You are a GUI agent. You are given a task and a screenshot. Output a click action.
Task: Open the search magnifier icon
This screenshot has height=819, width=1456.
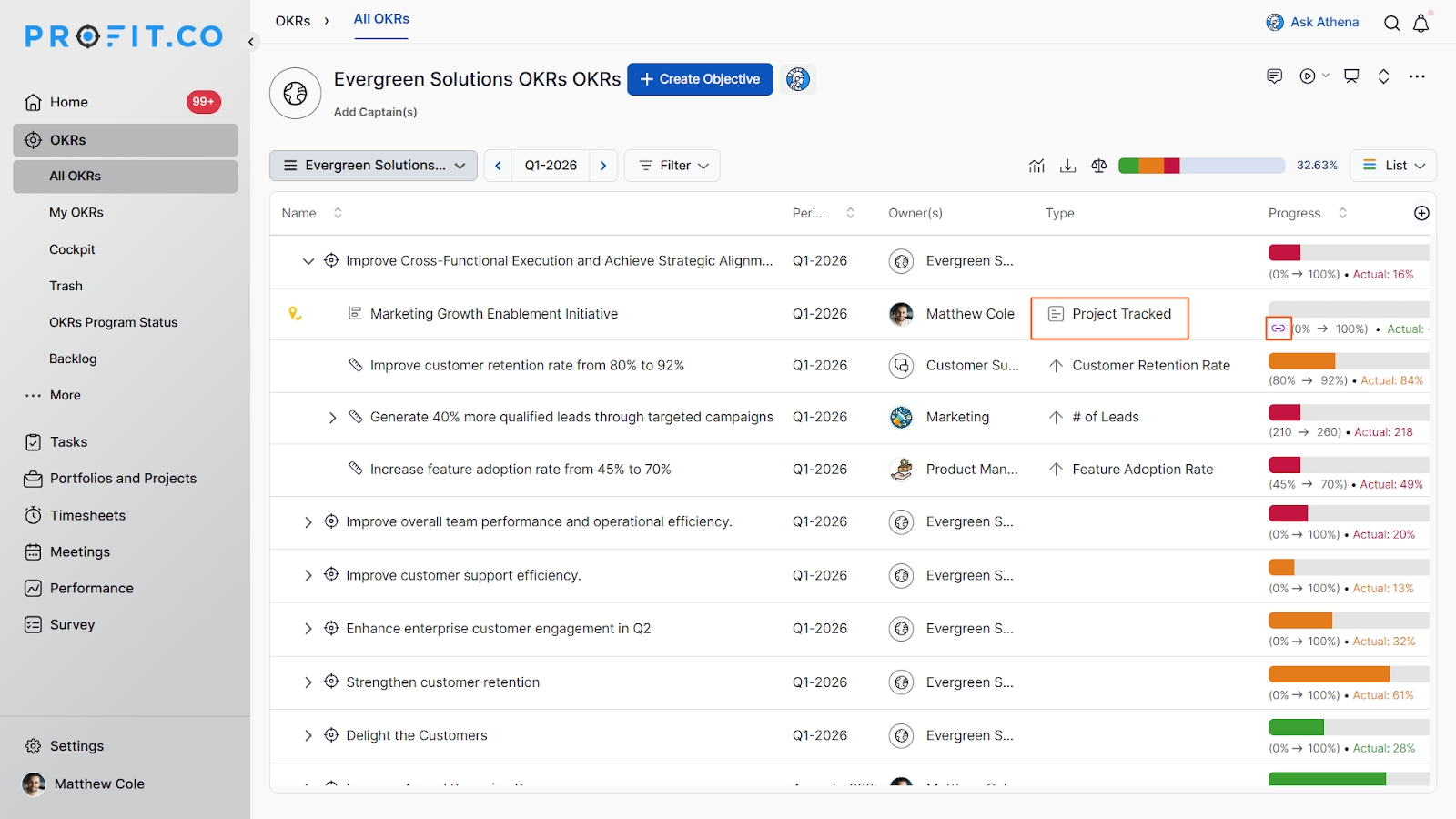(1391, 24)
